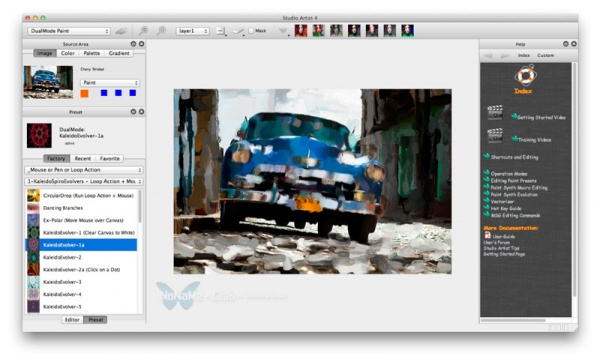
Task: Switch to the Palette source tab
Action: pyautogui.click(x=92, y=53)
